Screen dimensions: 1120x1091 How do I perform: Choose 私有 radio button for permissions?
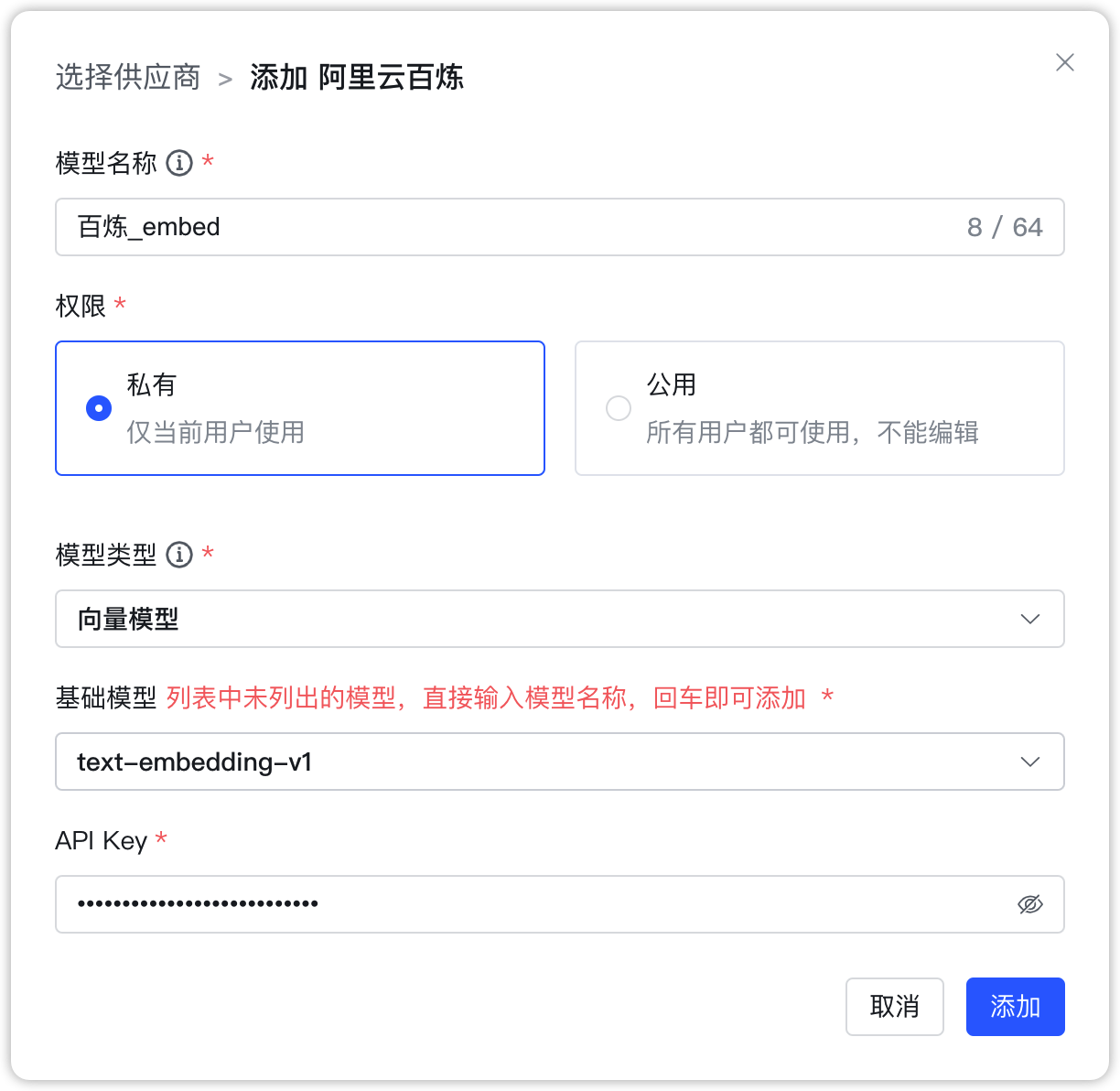click(x=98, y=408)
